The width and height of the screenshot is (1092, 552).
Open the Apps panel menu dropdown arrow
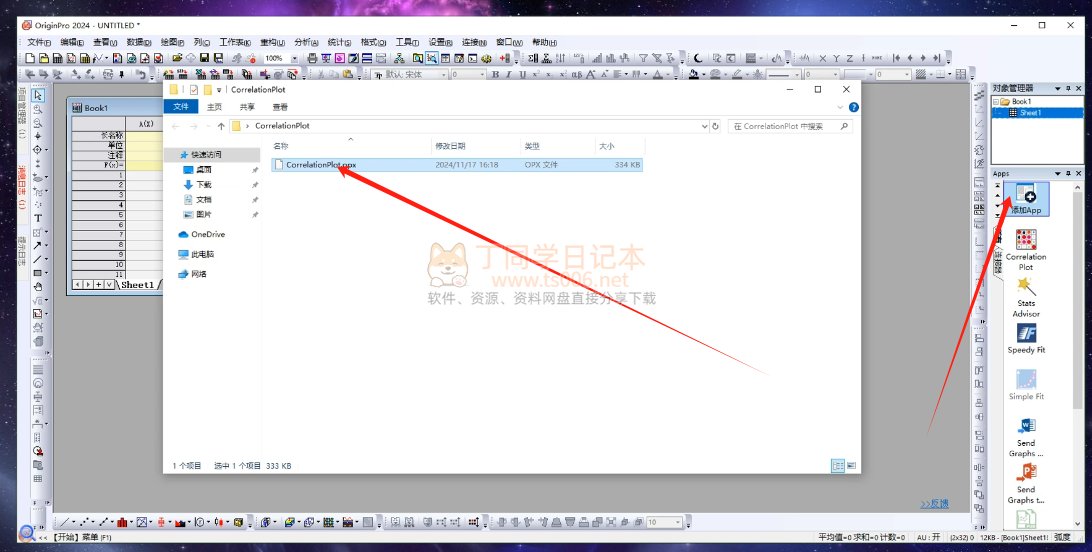point(1059,173)
